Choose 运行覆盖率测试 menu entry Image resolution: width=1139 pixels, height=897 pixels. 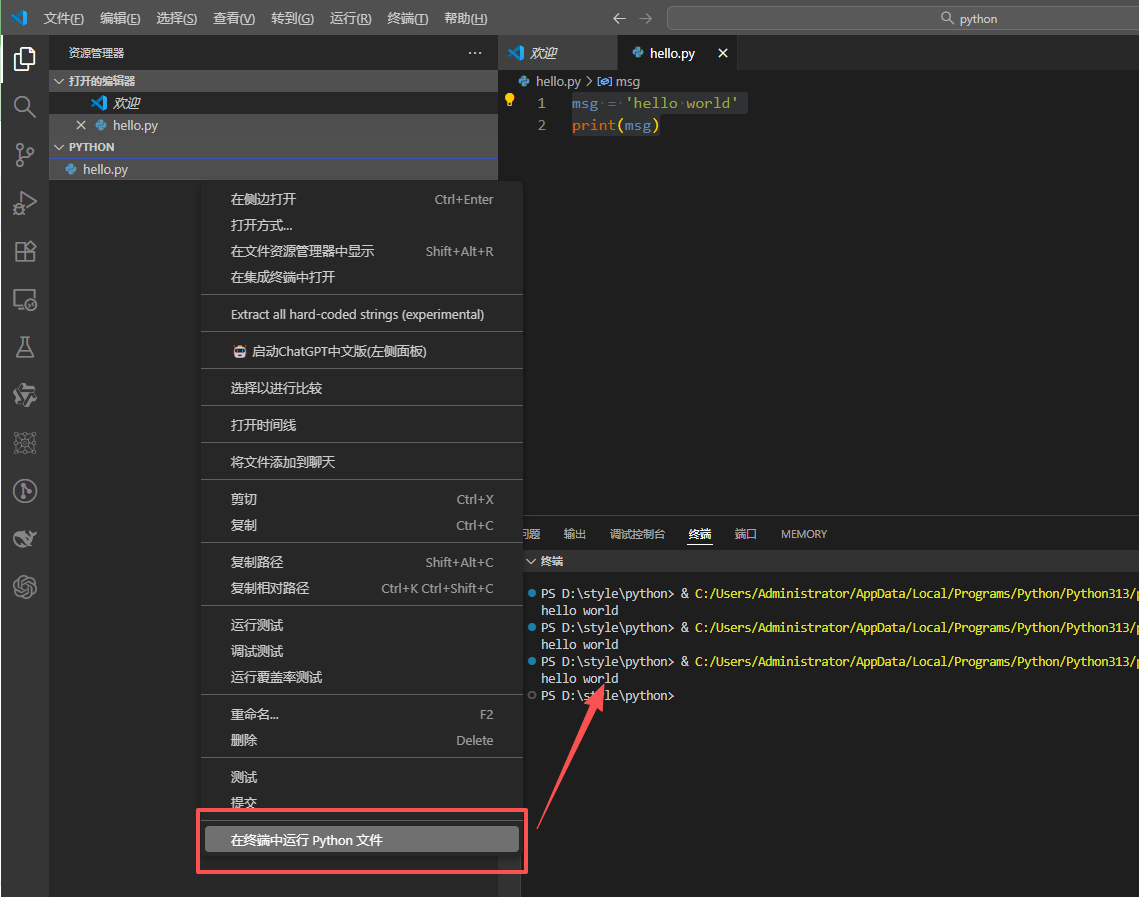(x=362, y=677)
